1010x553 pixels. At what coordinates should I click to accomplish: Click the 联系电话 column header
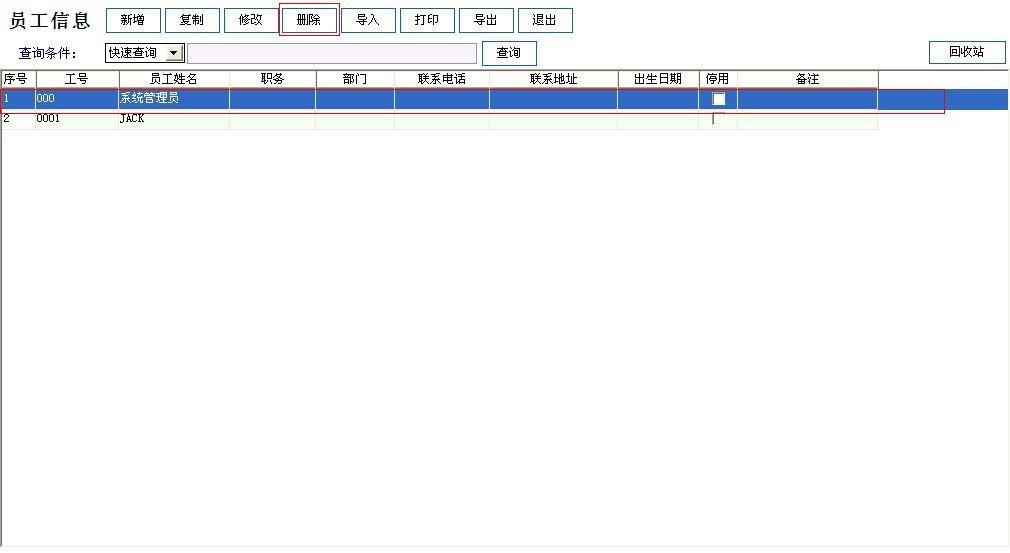(442, 79)
